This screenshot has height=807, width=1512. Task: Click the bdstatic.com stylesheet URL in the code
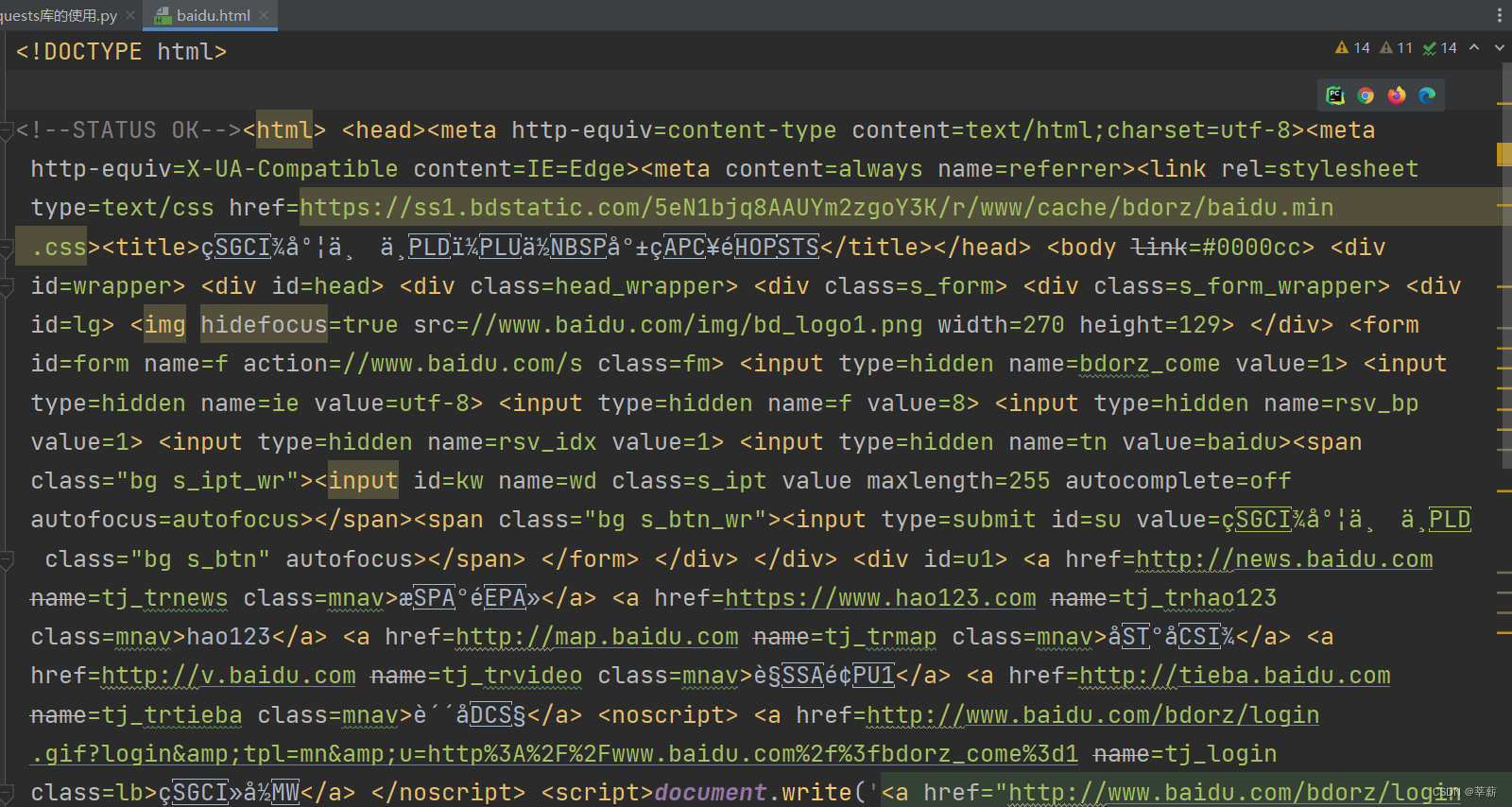click(x=816, y=208)
